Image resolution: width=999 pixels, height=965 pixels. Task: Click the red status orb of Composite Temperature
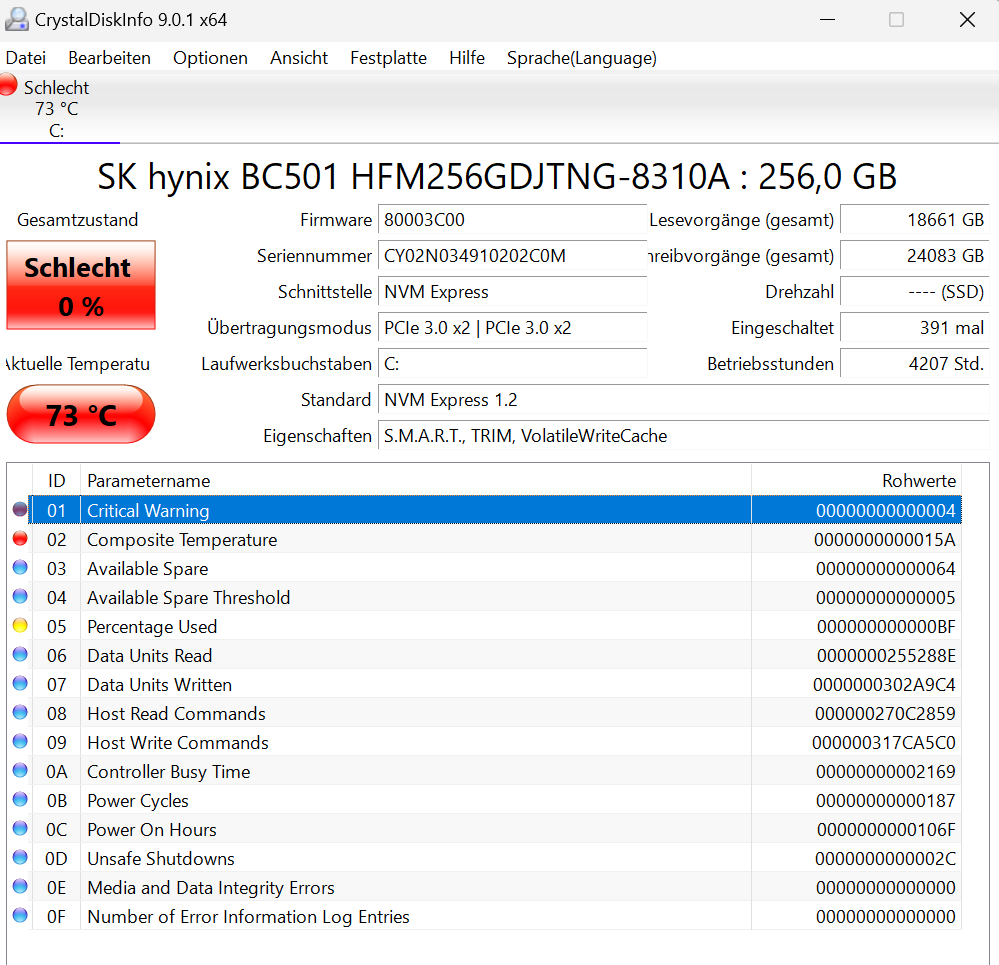[20, 539]
